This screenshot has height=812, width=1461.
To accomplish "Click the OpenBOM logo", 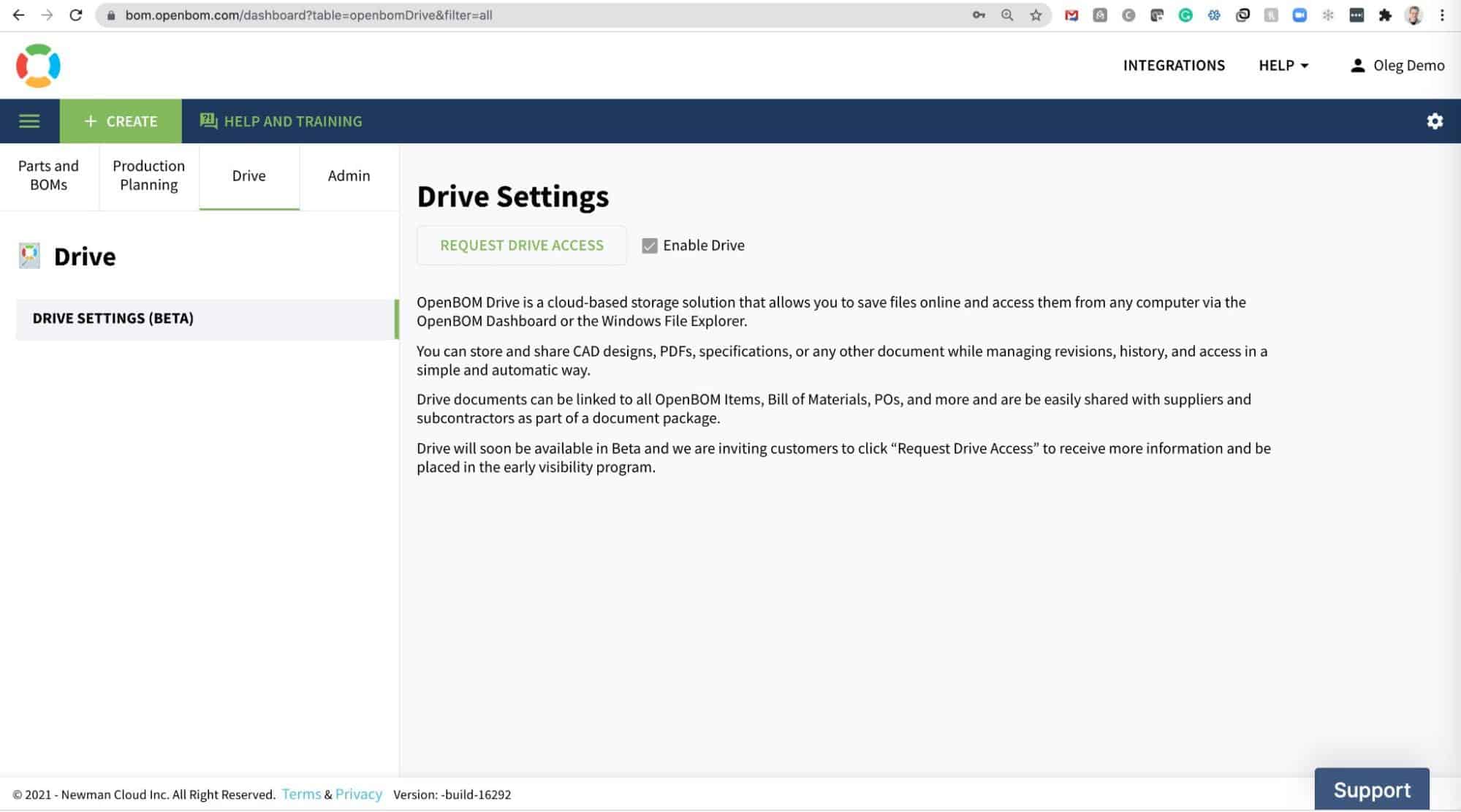I will (38, 65).
